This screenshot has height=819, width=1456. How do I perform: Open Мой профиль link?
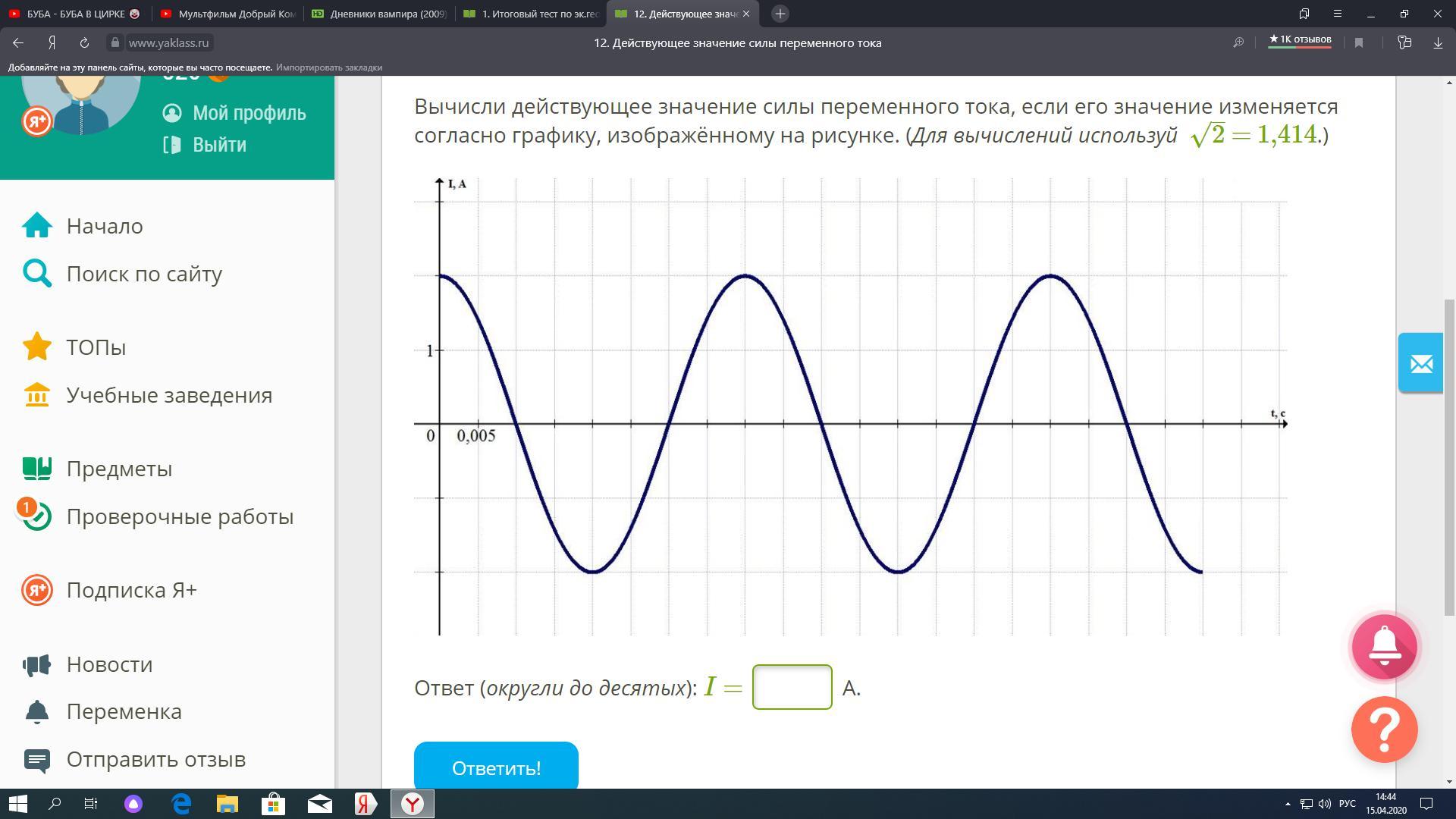coord(249,113)
